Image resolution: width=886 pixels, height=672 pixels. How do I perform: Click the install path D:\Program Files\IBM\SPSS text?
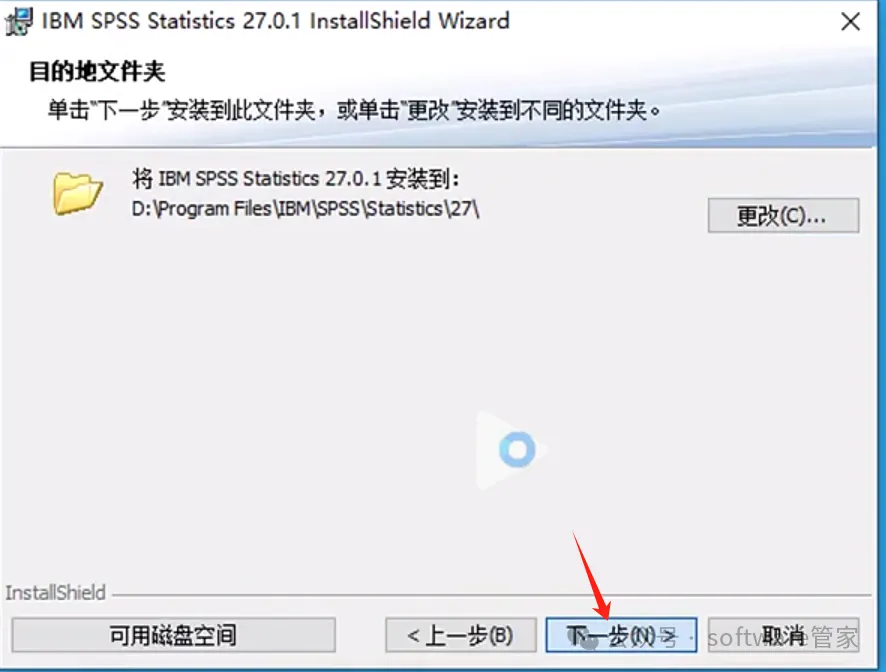305,209
